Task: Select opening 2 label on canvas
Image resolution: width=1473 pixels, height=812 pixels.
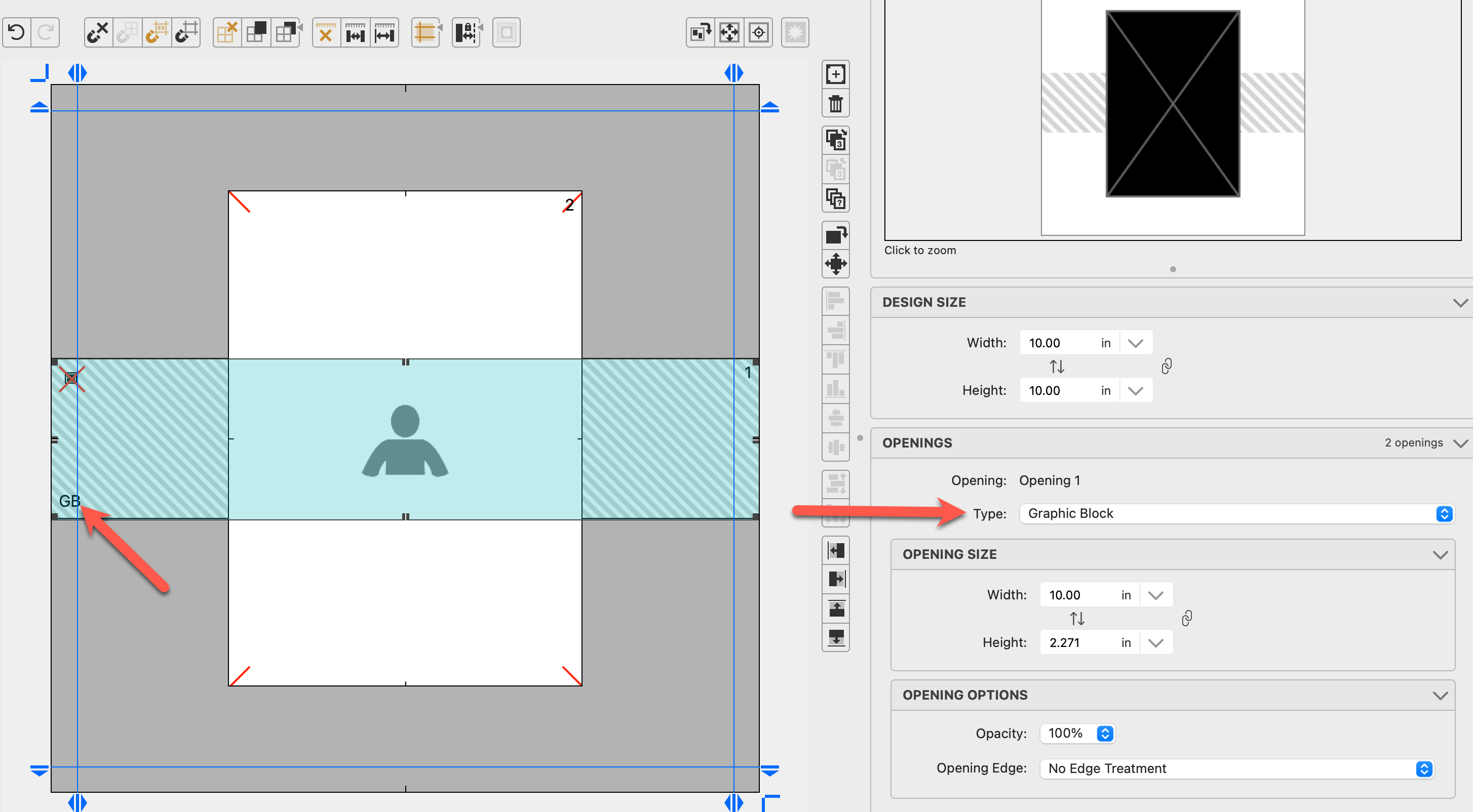Action: click(x=569, y=205)
